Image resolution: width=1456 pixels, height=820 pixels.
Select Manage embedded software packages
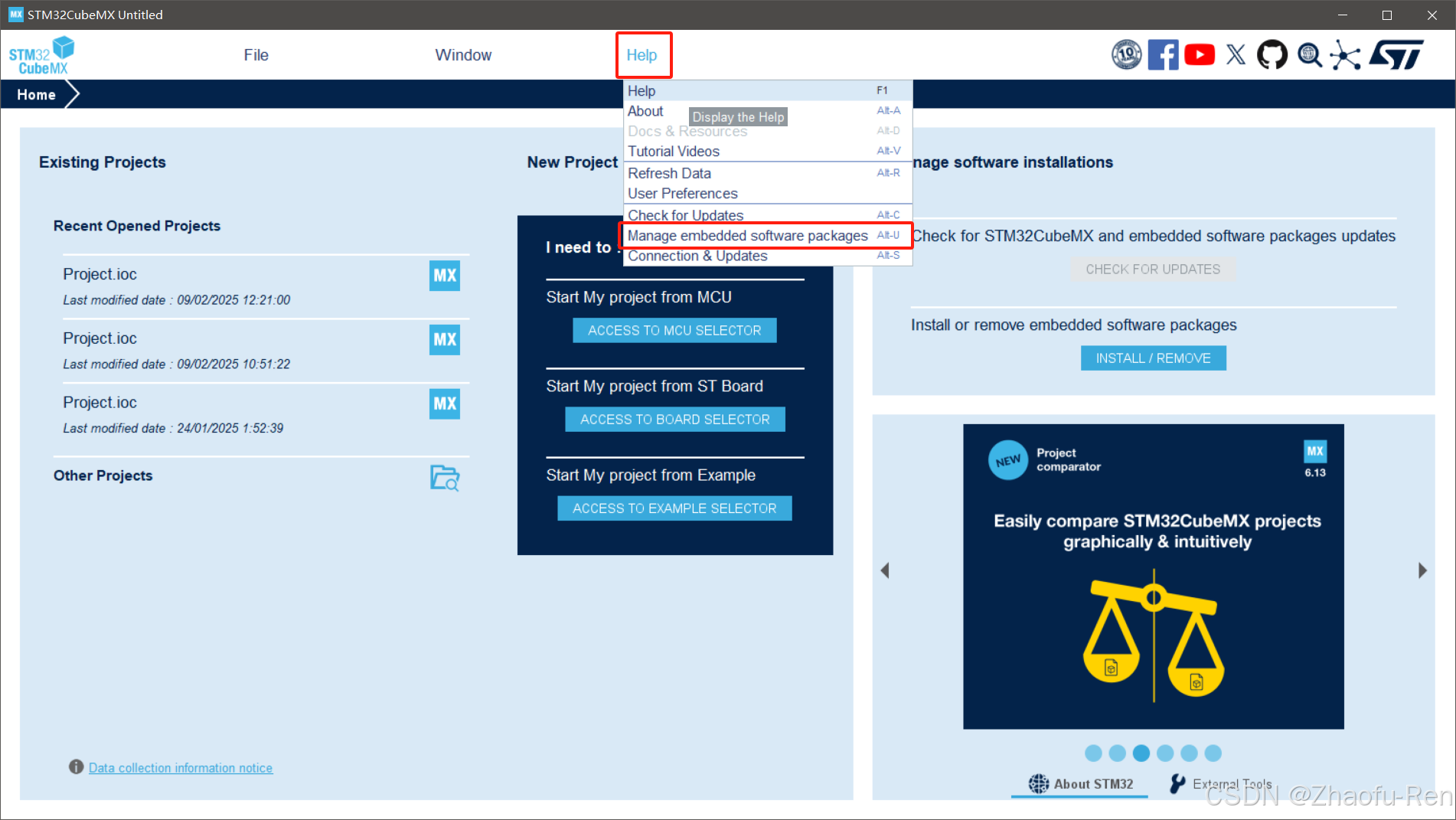pos(768,235)
